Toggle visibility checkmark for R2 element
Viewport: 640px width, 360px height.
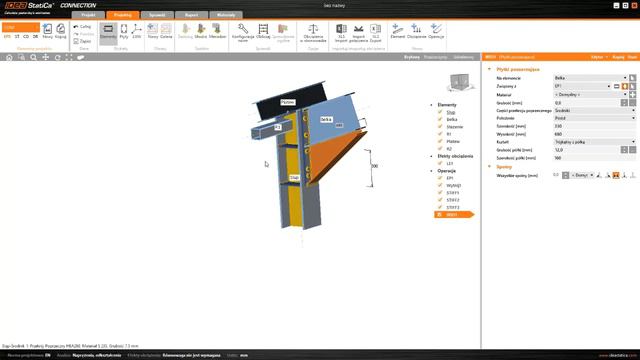[x=440, y=149]
